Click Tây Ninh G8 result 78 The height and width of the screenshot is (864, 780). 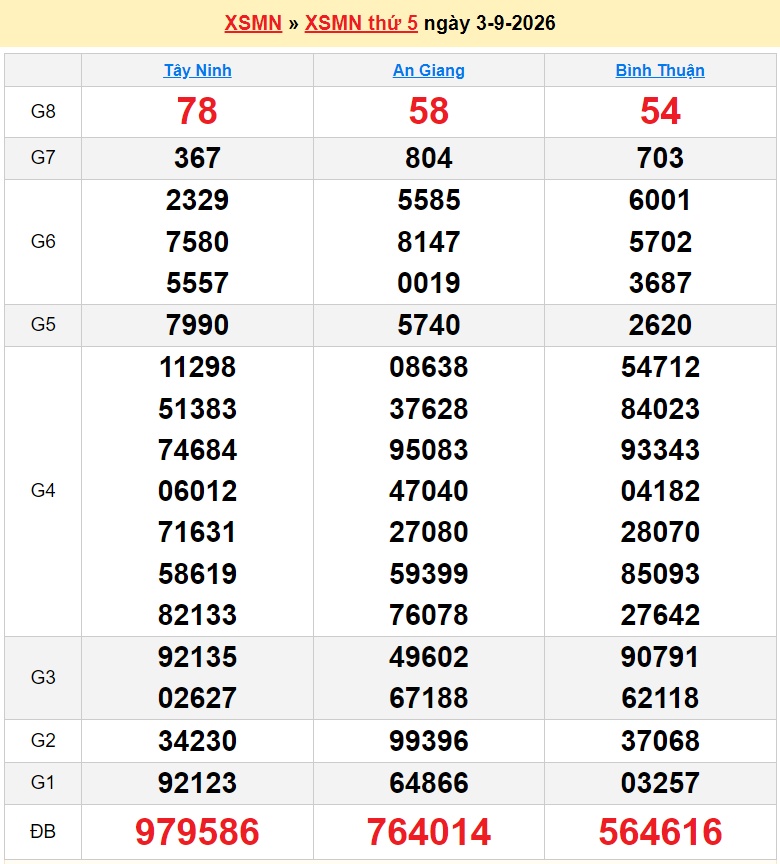coord(197,111)
